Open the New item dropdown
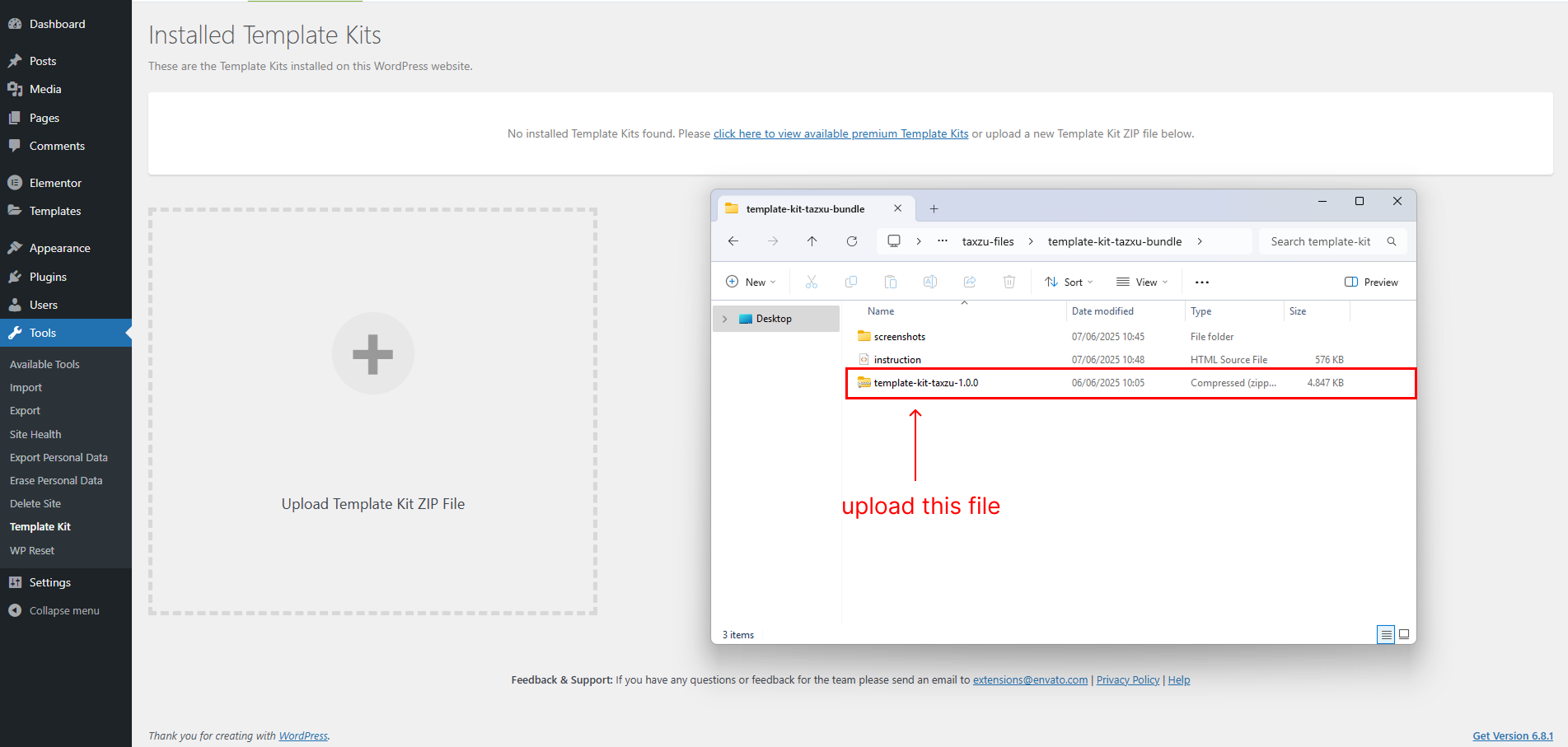Image resolution: width=1568 pixels, height=747 pixels. tap(751, 282)
